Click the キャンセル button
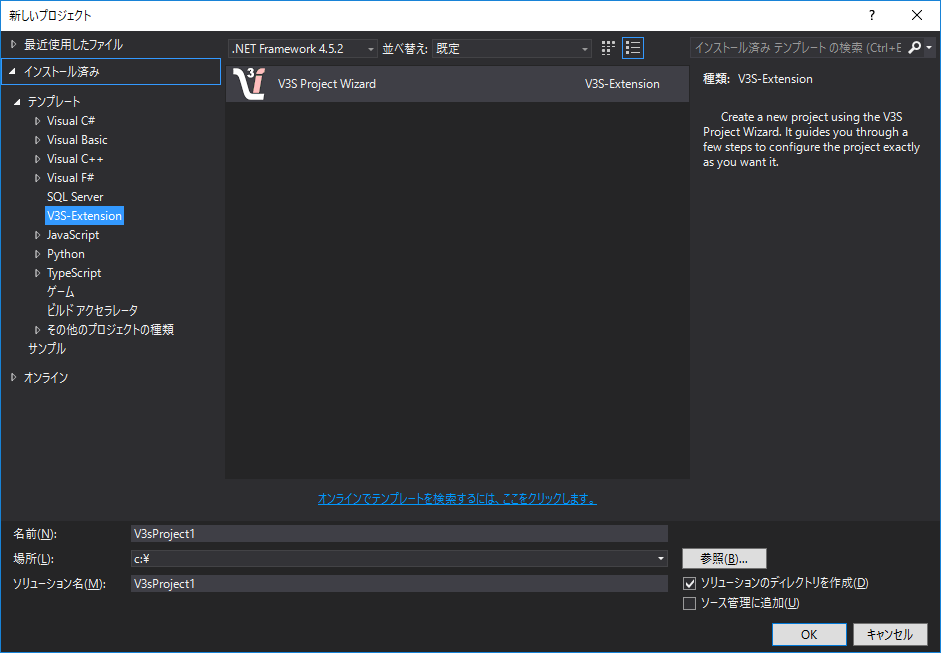 (x=890, y=634)
